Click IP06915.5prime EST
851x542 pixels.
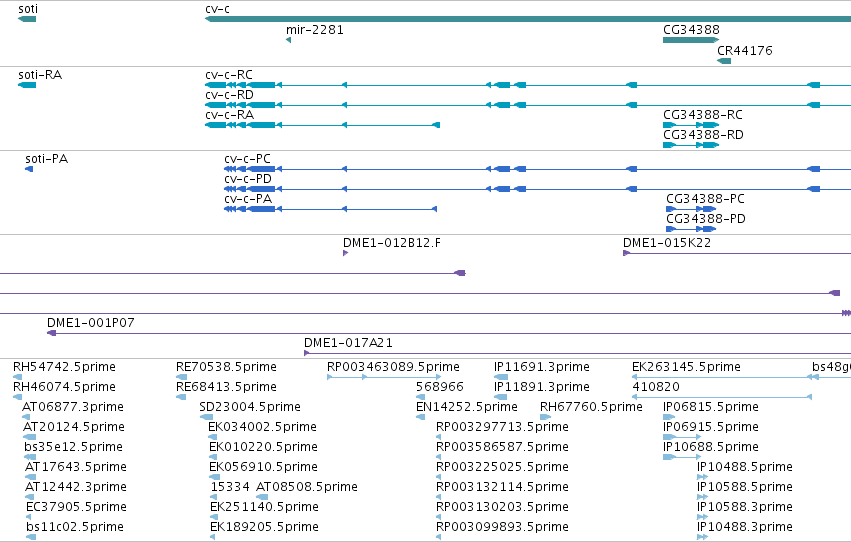(682, 437)
